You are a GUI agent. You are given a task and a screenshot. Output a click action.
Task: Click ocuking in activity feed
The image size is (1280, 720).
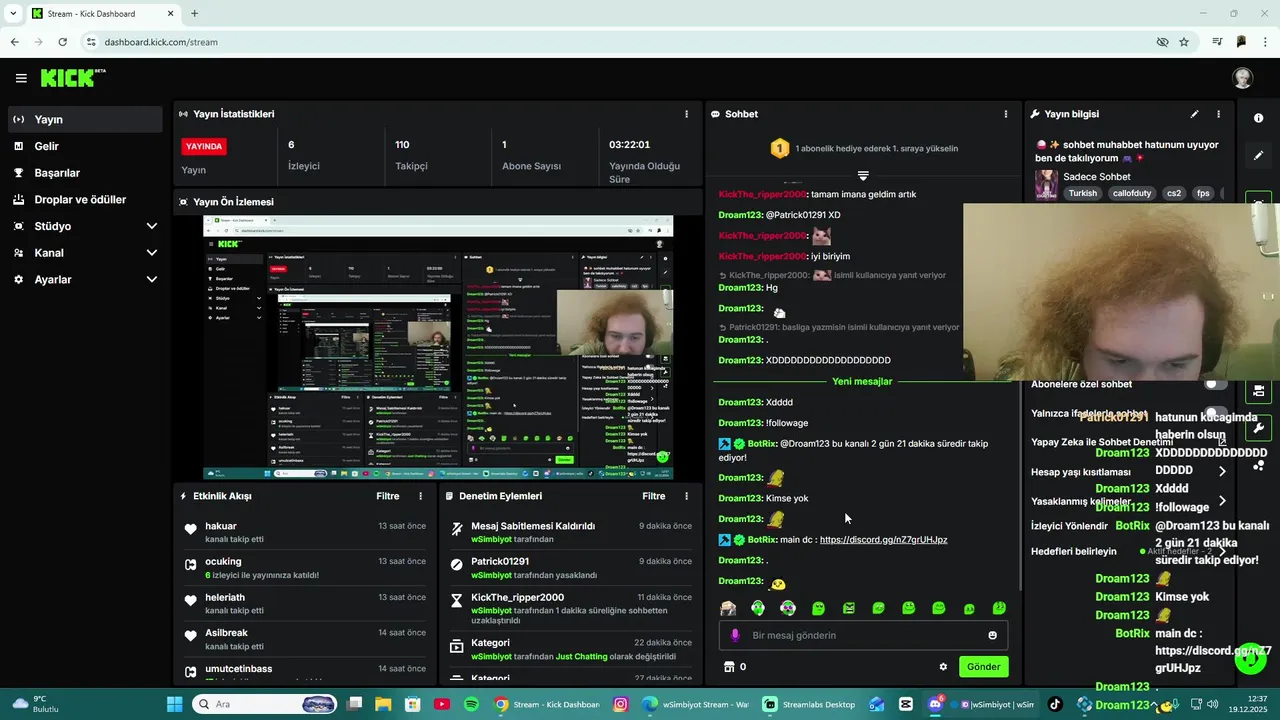click(x=224, y=562)
